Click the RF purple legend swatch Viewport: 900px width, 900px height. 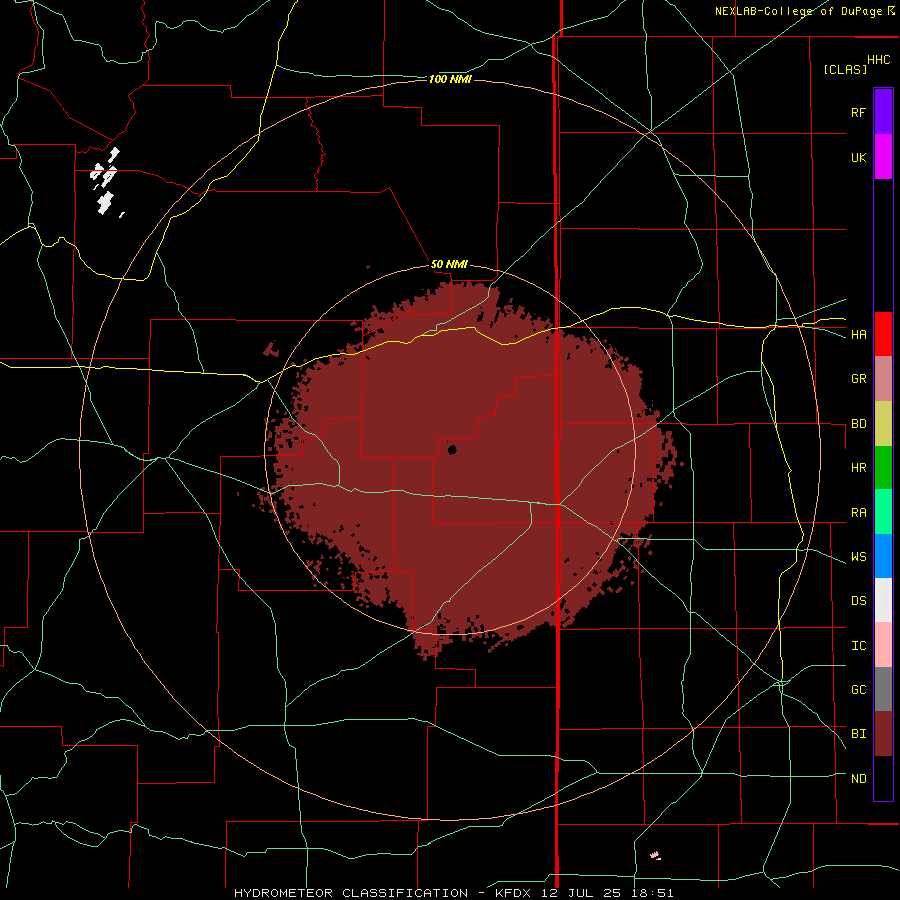pos(883,112)
